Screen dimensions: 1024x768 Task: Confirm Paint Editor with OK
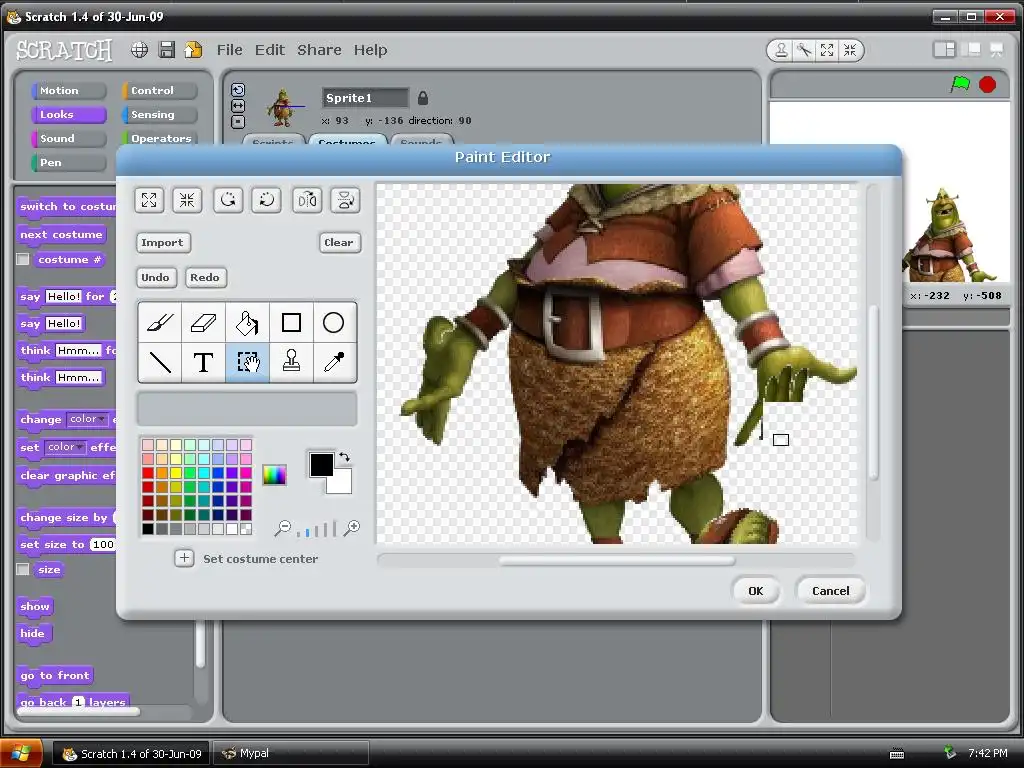pos(756,591)
